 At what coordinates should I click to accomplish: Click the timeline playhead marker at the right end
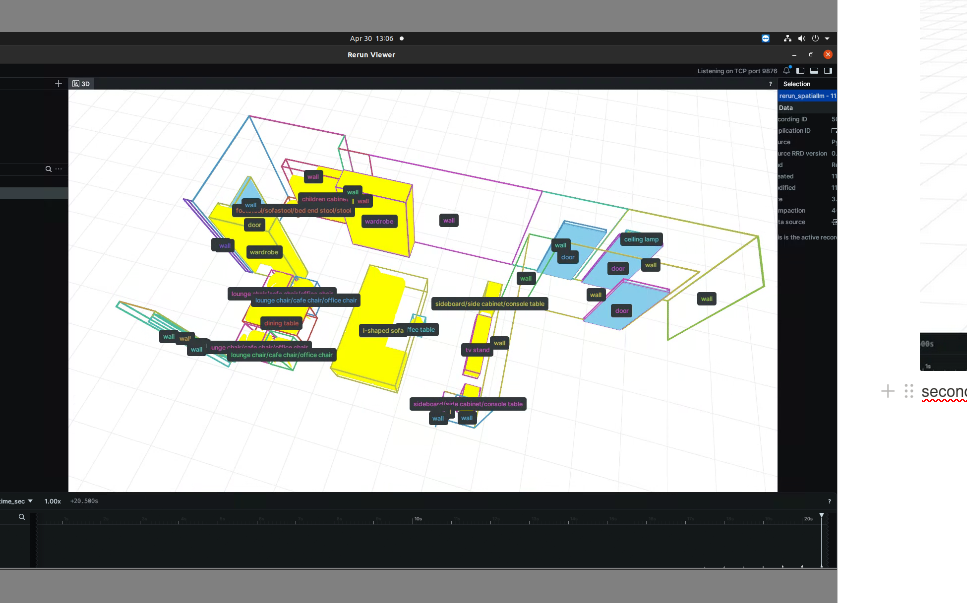point(821,515)
